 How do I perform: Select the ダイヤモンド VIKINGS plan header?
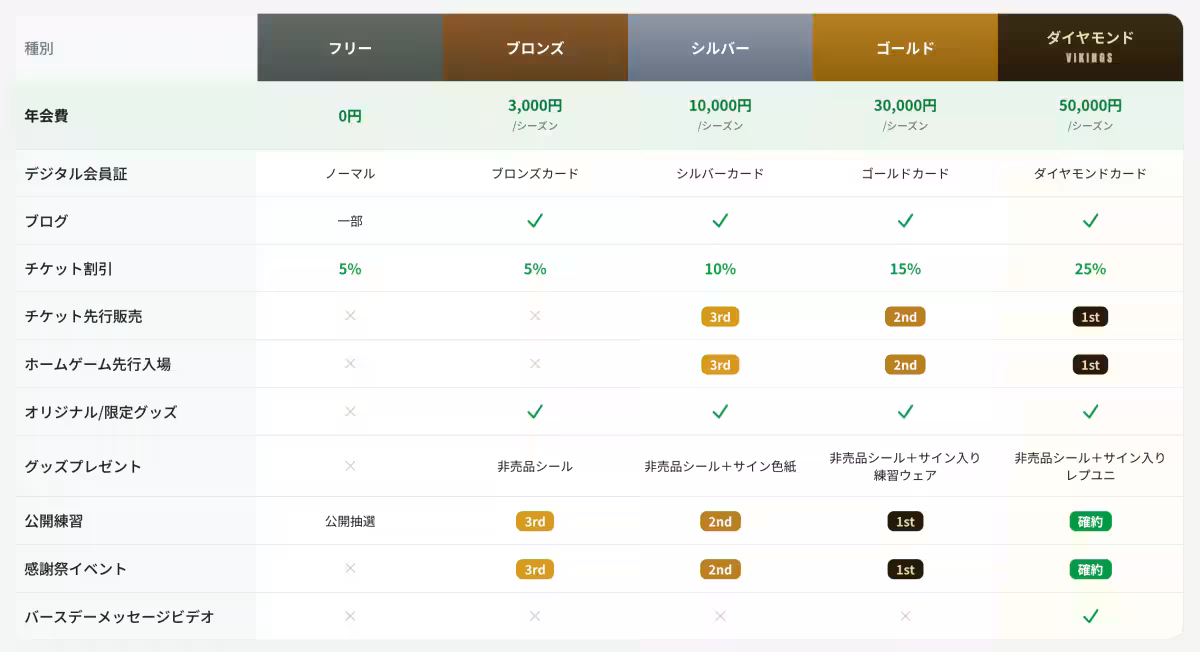coord(1090,47)
